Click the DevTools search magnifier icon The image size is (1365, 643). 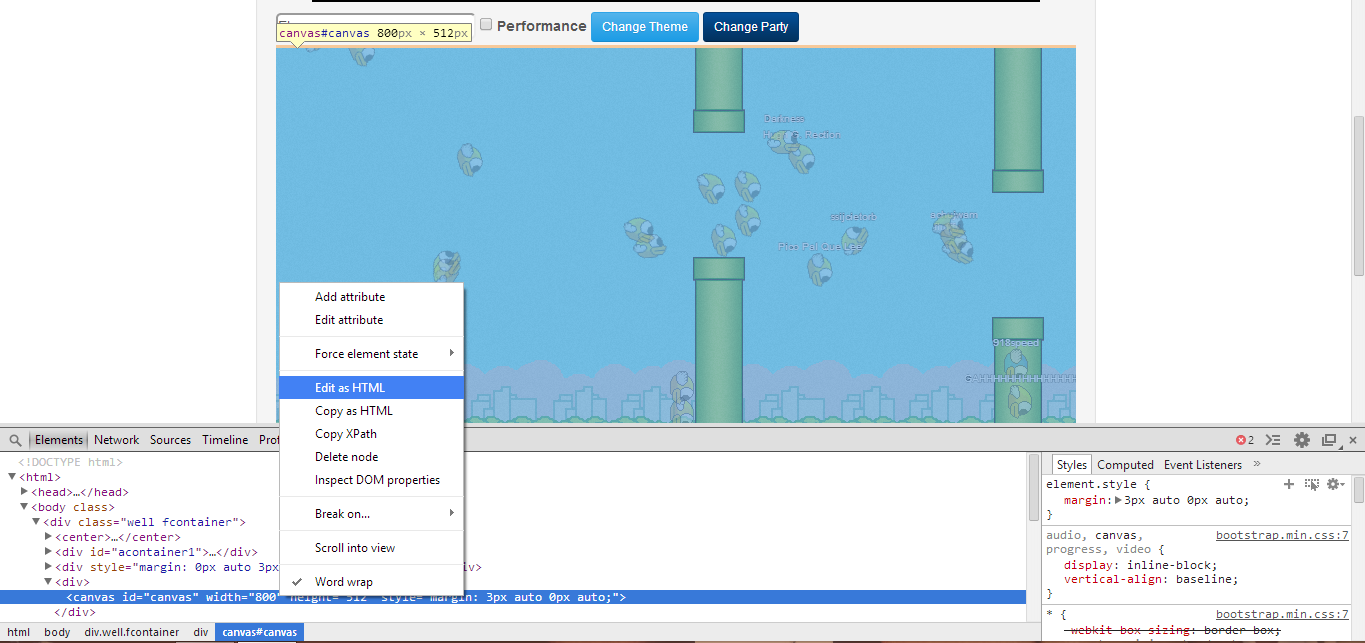pos(15,440)
